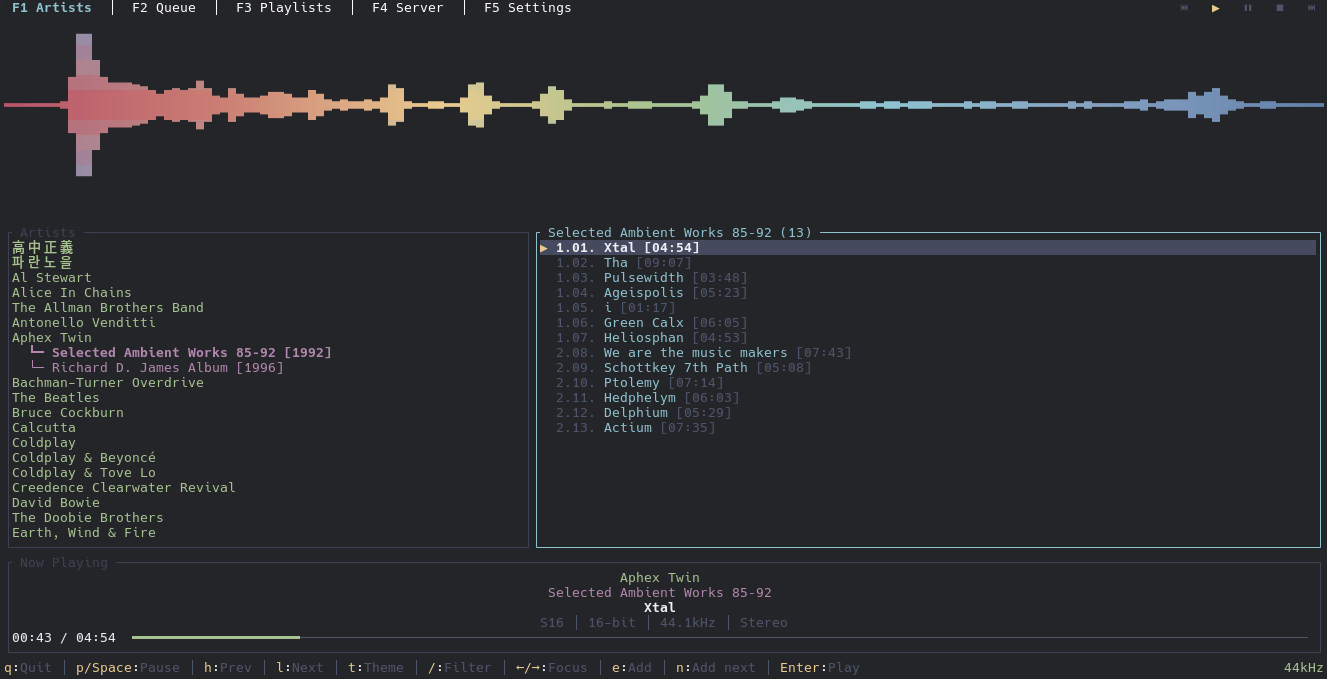Select track 2.12 Delphium
Viewport: 1327px width, 679px height.
(644, 413)
